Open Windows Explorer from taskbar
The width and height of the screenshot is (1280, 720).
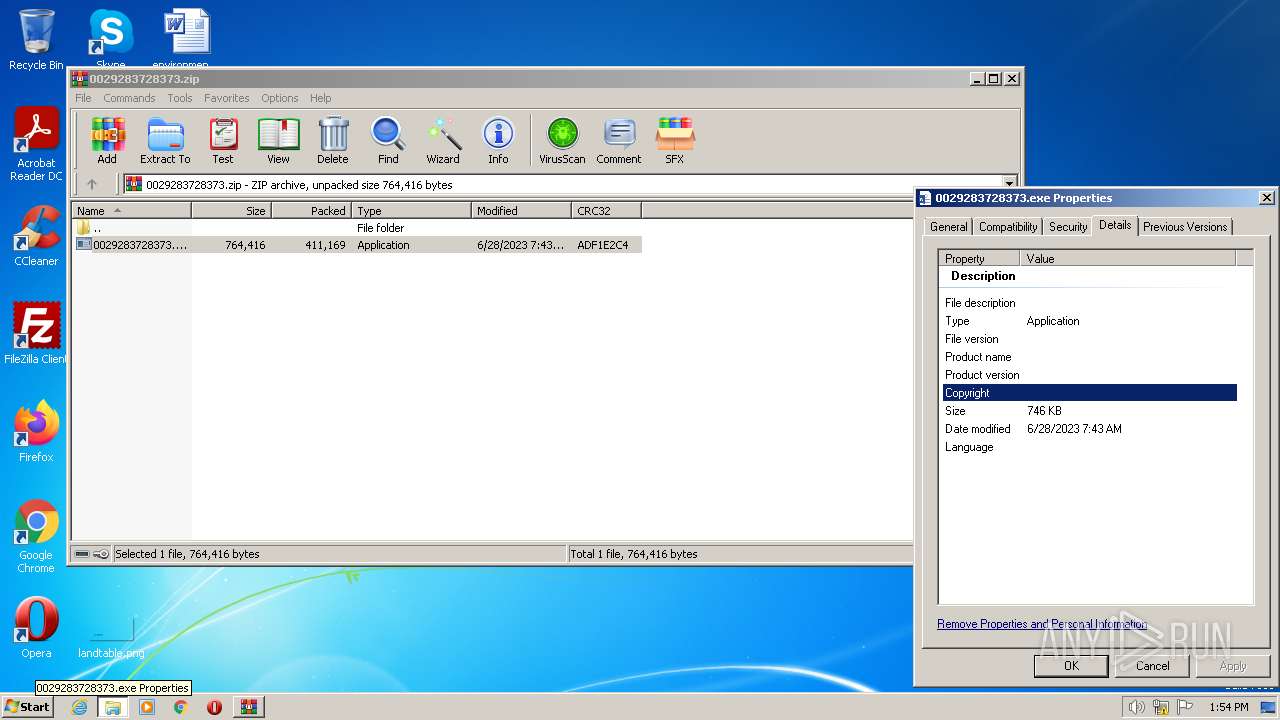[113, 707]
